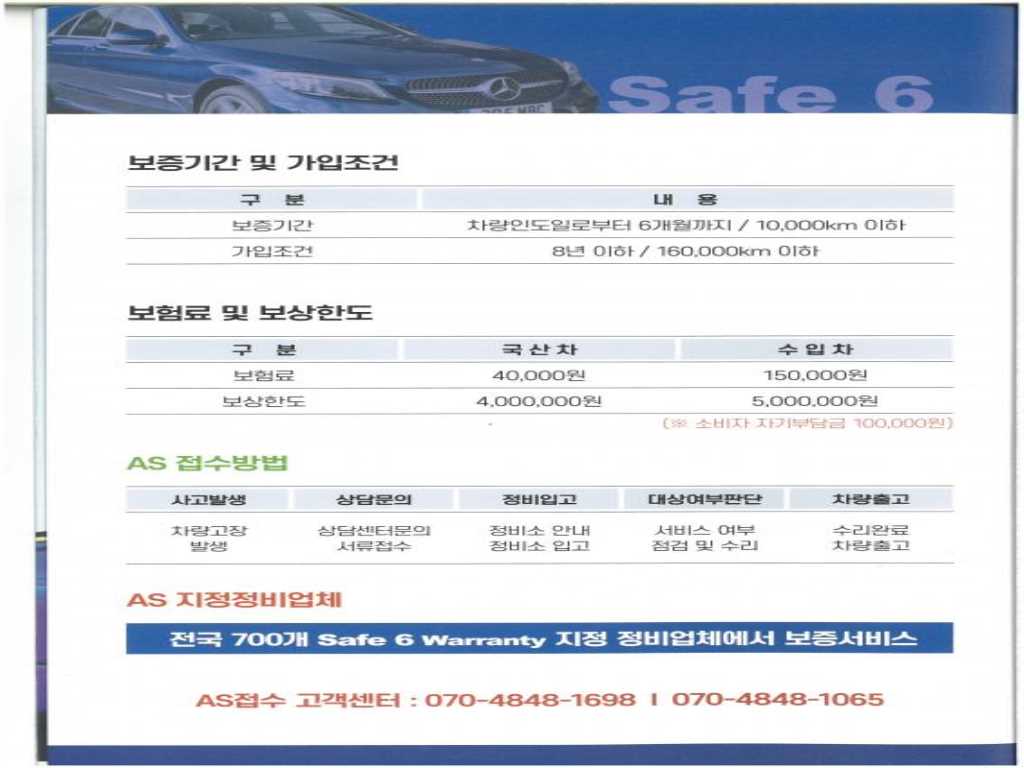Click the Mercedes star emblem on the car grille
Viewport: 1024px width, 768px height.
point(502,87)
